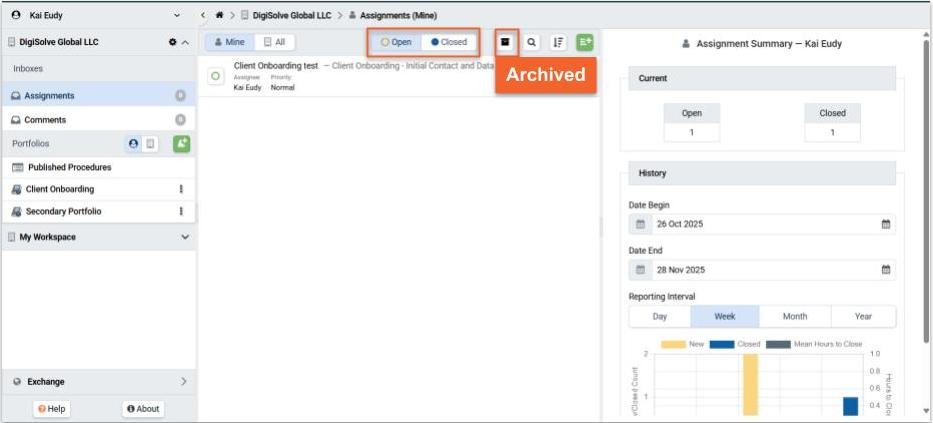
Task: Click the home icon in breadcrumb
Action: 220,15
